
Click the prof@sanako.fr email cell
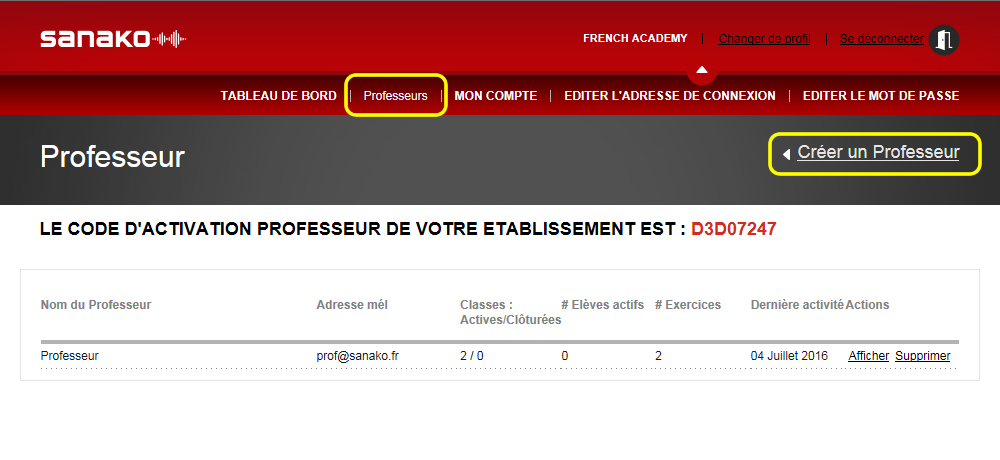tap(358, 356)
